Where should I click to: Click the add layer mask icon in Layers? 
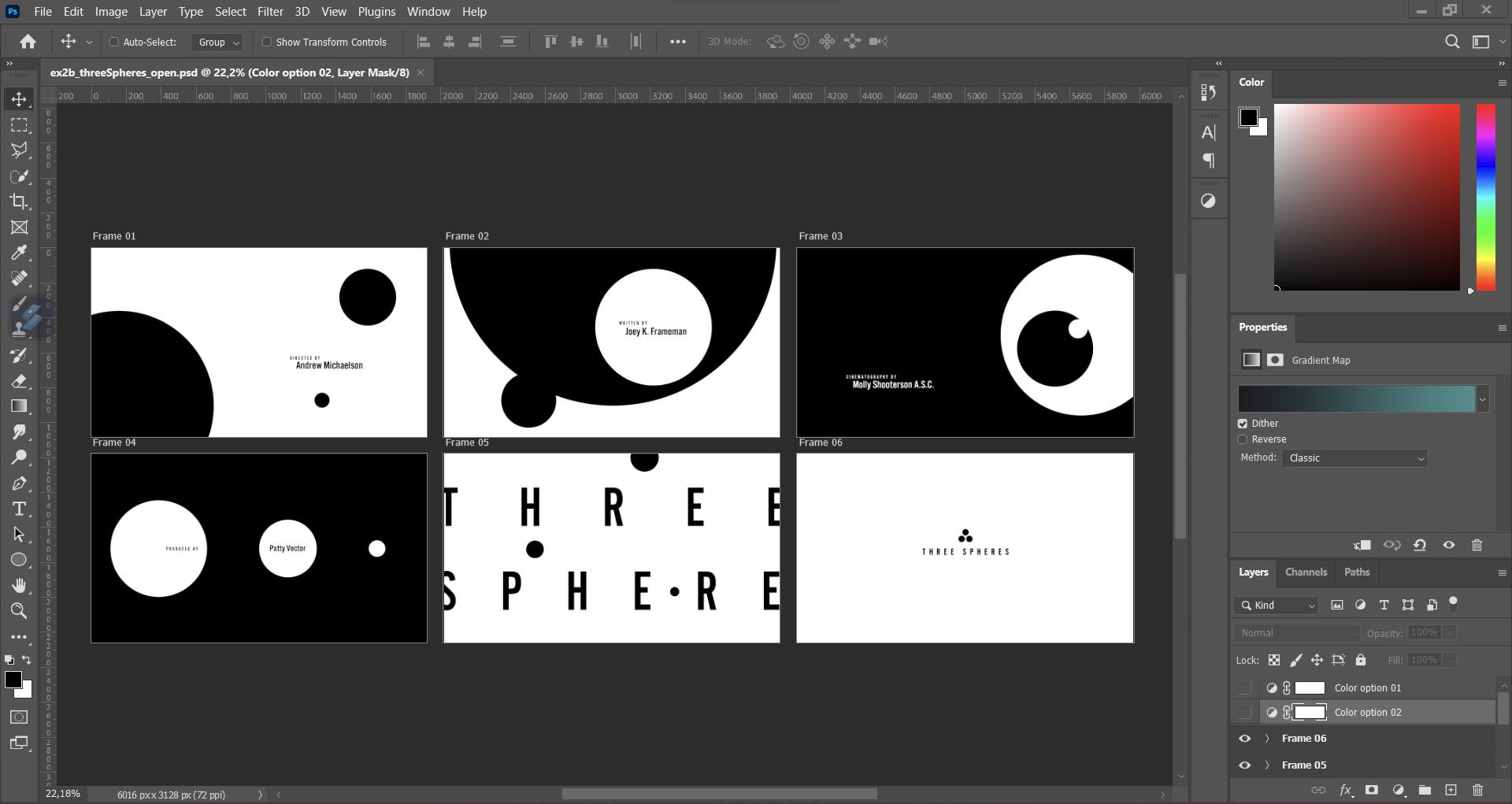(1372, 790)
